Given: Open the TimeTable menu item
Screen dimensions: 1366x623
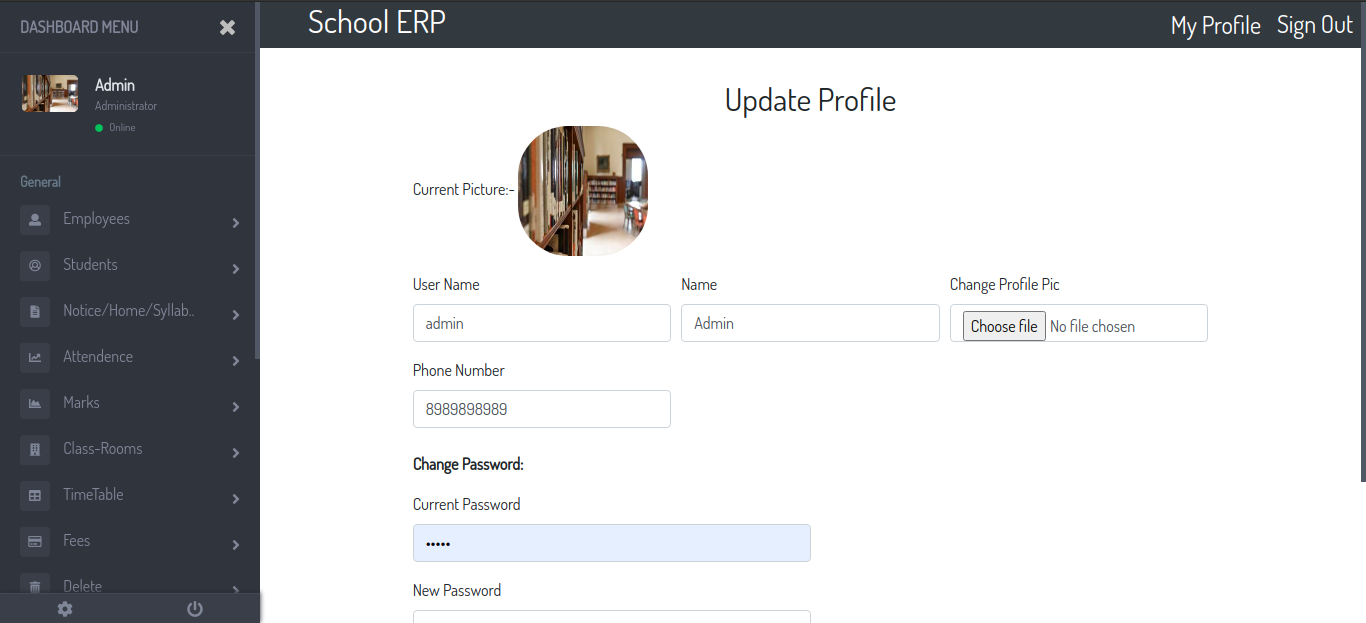Looking at the screenshot, I should (x=130, y=495).
